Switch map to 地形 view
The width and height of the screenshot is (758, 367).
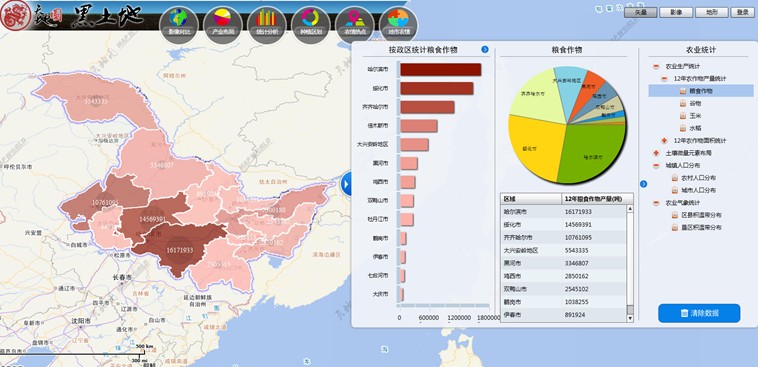(712, 13)
